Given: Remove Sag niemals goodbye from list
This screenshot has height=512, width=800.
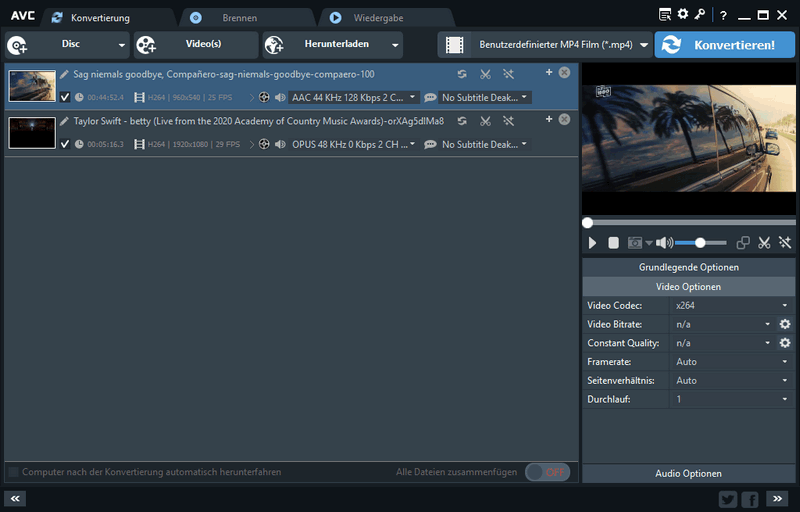Looking at the screenshot, I should 564,72.
